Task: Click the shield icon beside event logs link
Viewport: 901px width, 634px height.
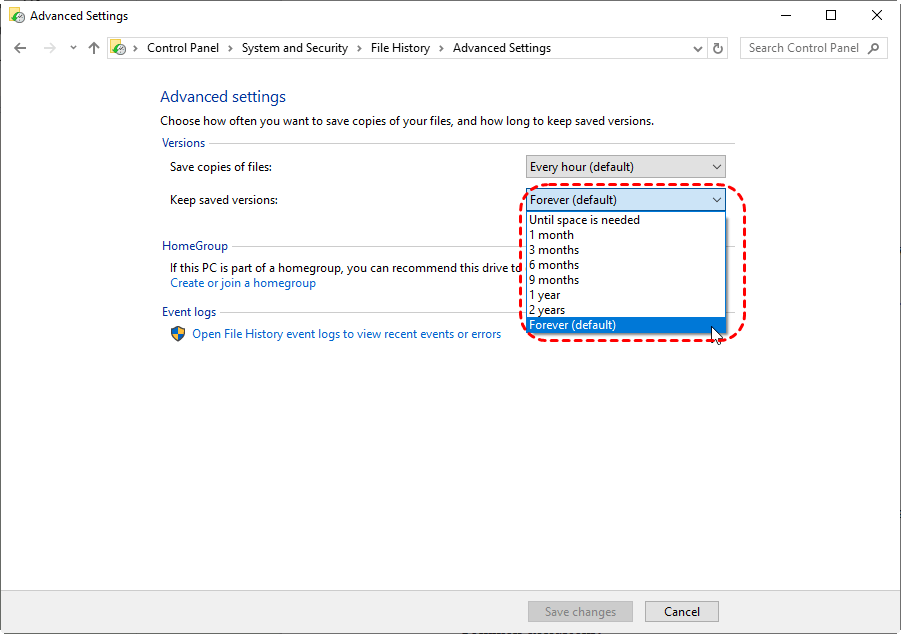Action: coord(178,334)
